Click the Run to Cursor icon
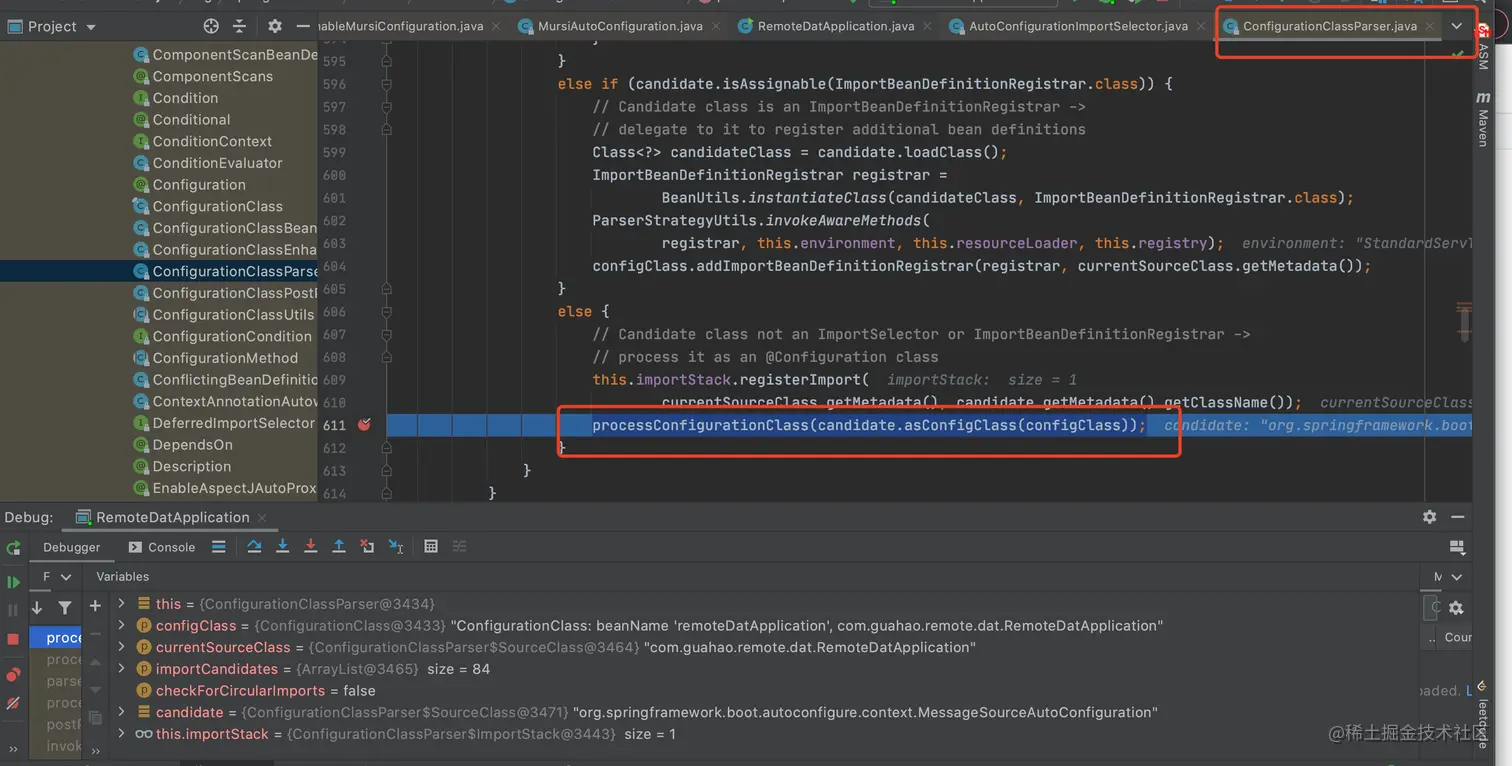Image resolution: width=1512 pixels, height=766 pixels. (396, 546)
